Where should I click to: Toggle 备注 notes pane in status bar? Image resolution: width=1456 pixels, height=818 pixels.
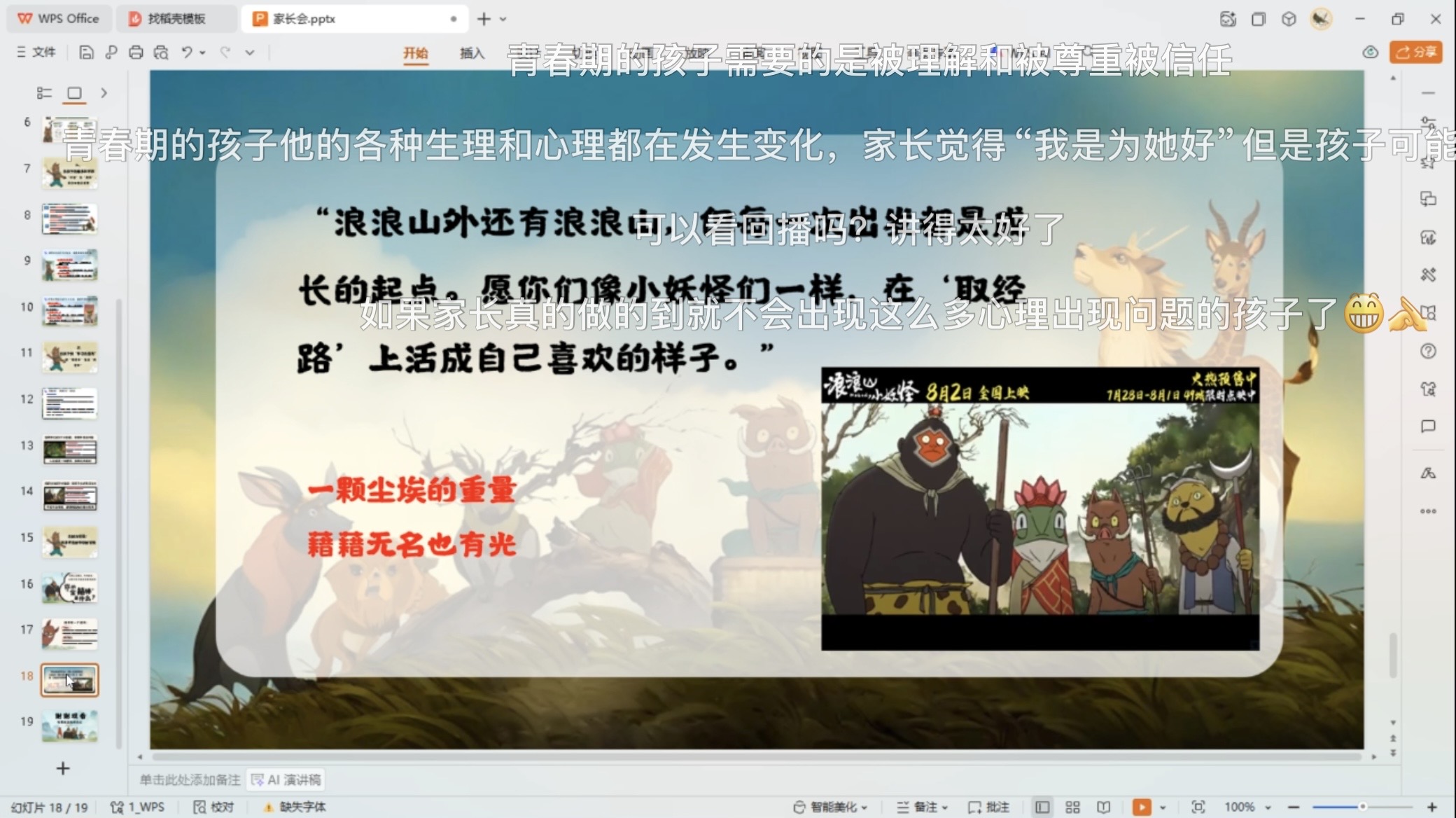click(x=923, y=807)
